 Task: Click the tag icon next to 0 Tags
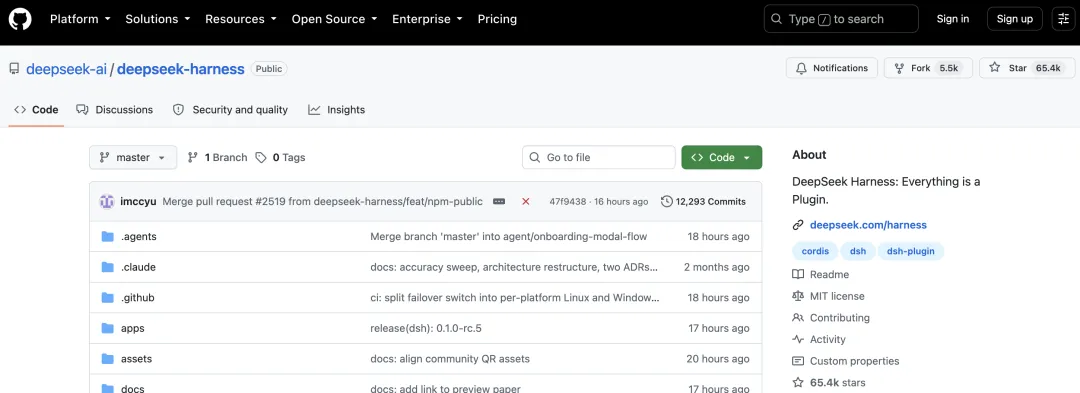pyautogui.click(x=261, y=158)
